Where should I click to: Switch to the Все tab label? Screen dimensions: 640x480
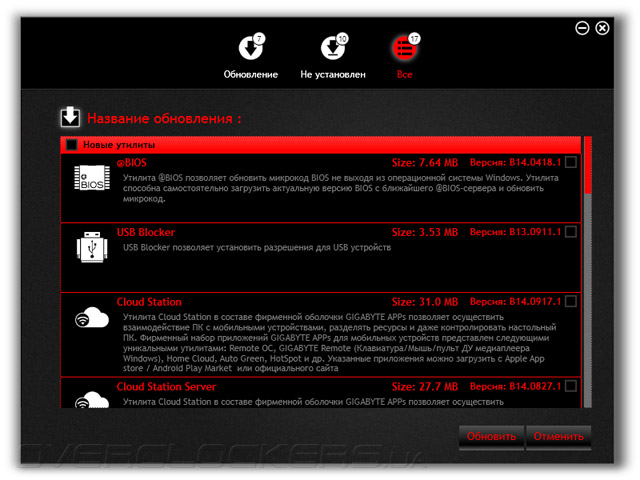click(x=404, y=75)
